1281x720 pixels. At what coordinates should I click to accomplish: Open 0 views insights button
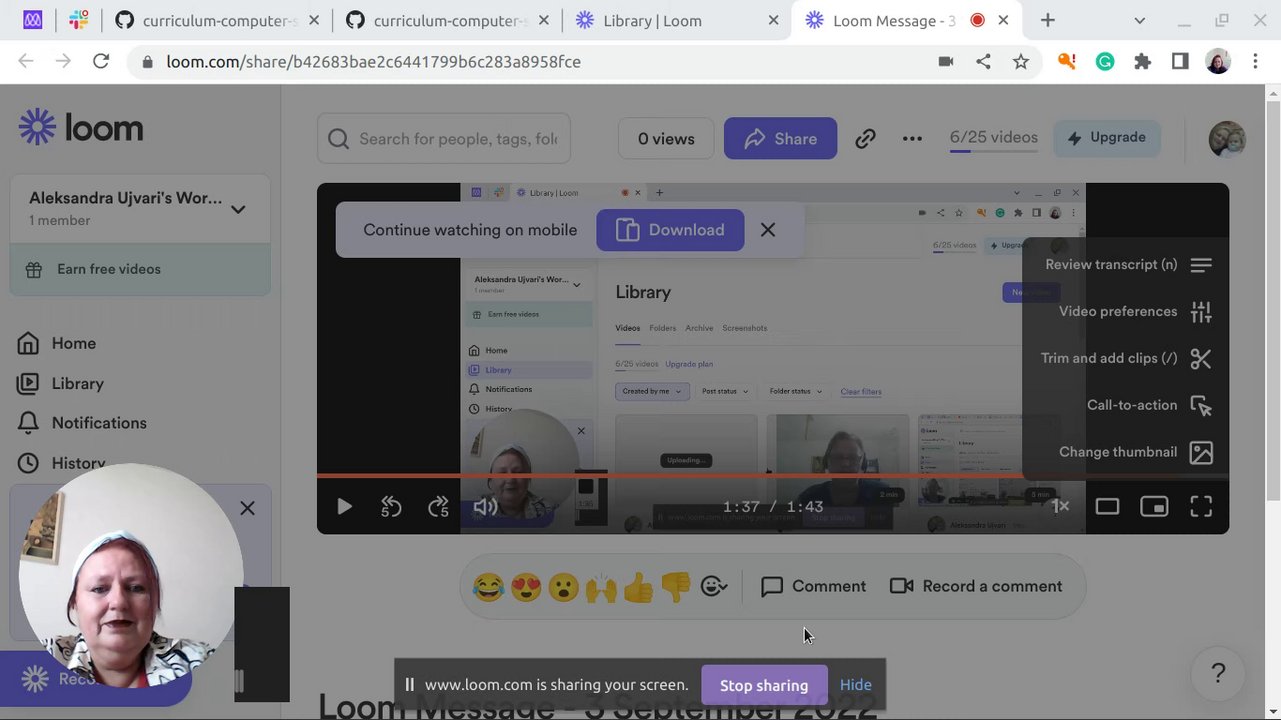click(x=666, y=139)
